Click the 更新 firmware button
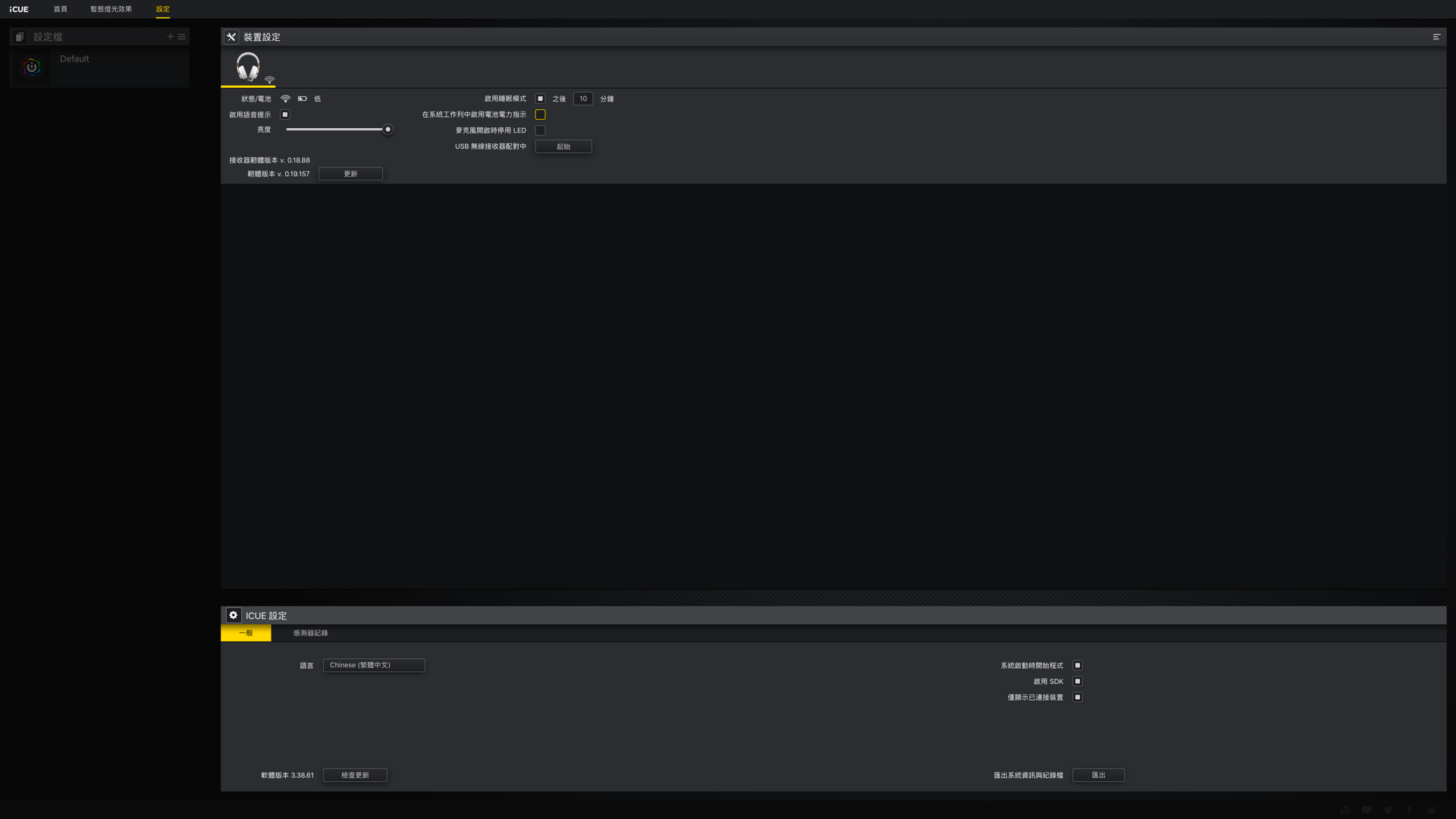Viewport: 1456px width, 819px height. 350,174
